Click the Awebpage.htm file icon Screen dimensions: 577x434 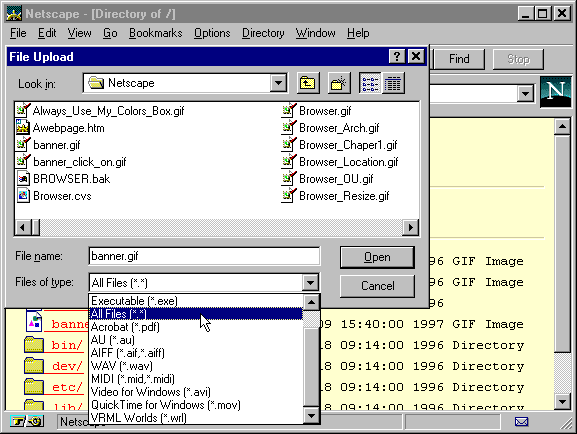coord(23,127)
